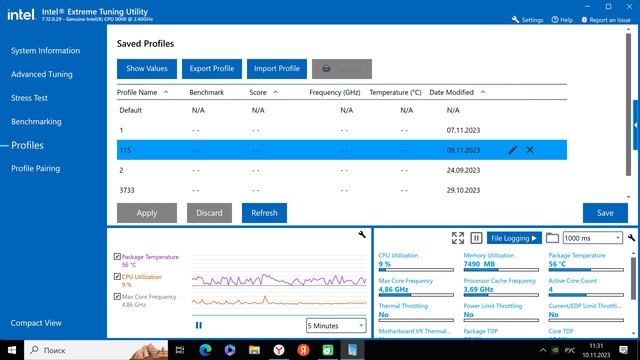Select the Default profile row

tap(342, 110)
